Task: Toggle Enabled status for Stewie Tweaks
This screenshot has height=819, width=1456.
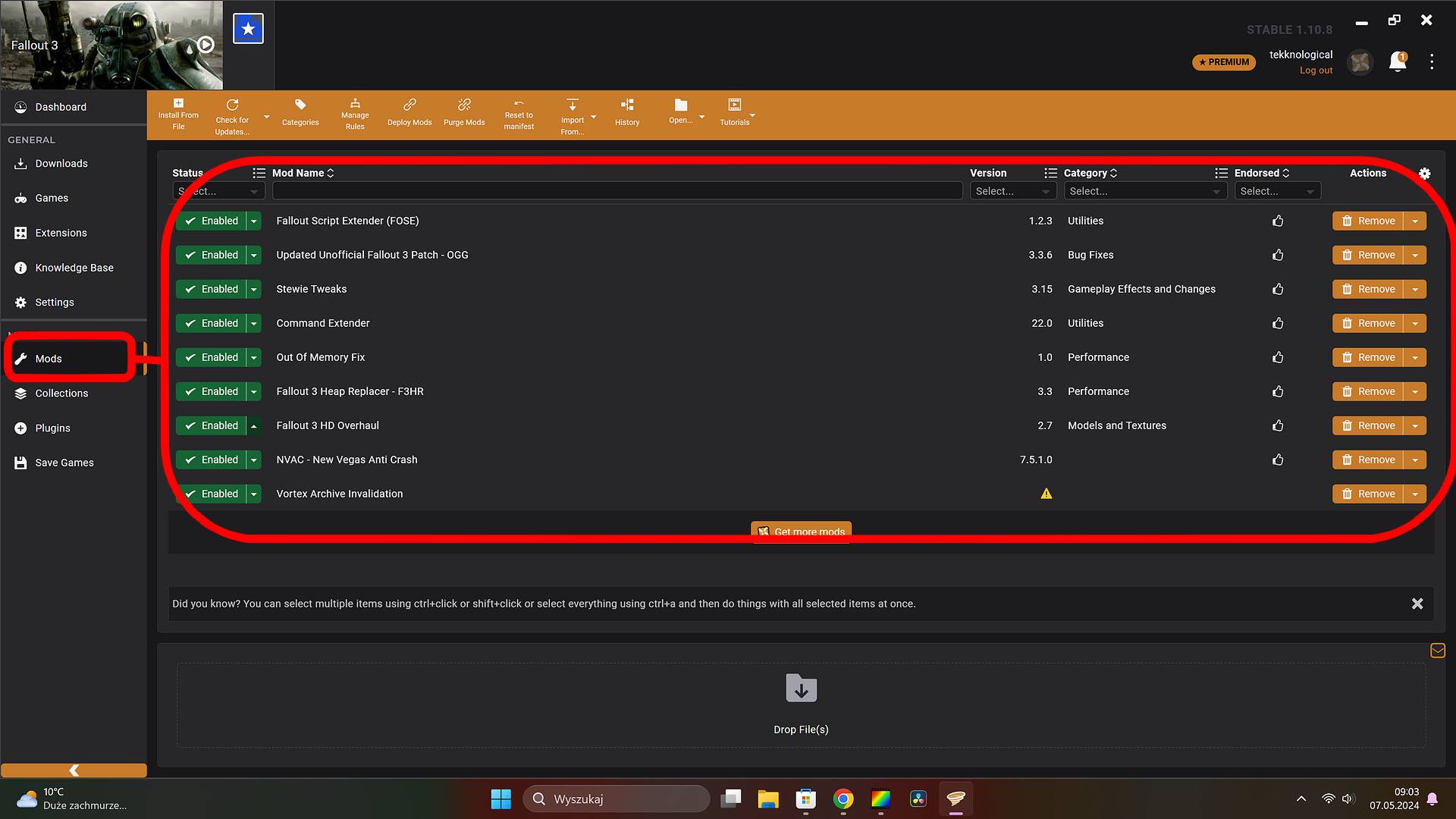Action: point(212,289)
